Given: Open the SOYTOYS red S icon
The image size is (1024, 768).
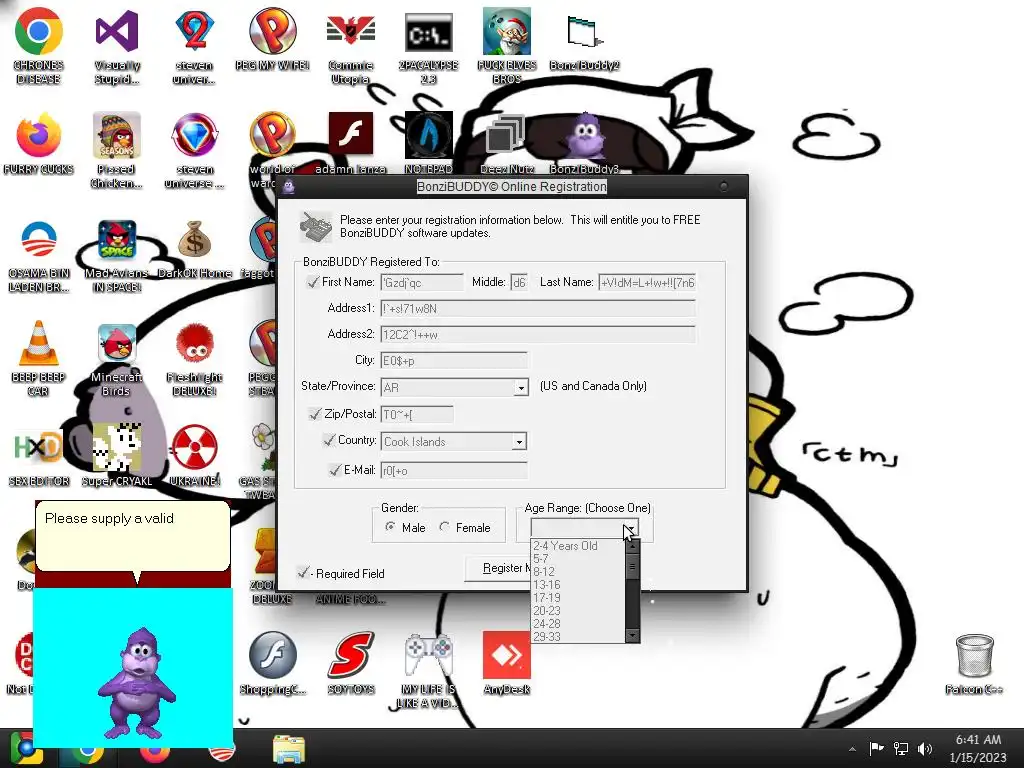Looking at the screenshot, I should 351,654.
